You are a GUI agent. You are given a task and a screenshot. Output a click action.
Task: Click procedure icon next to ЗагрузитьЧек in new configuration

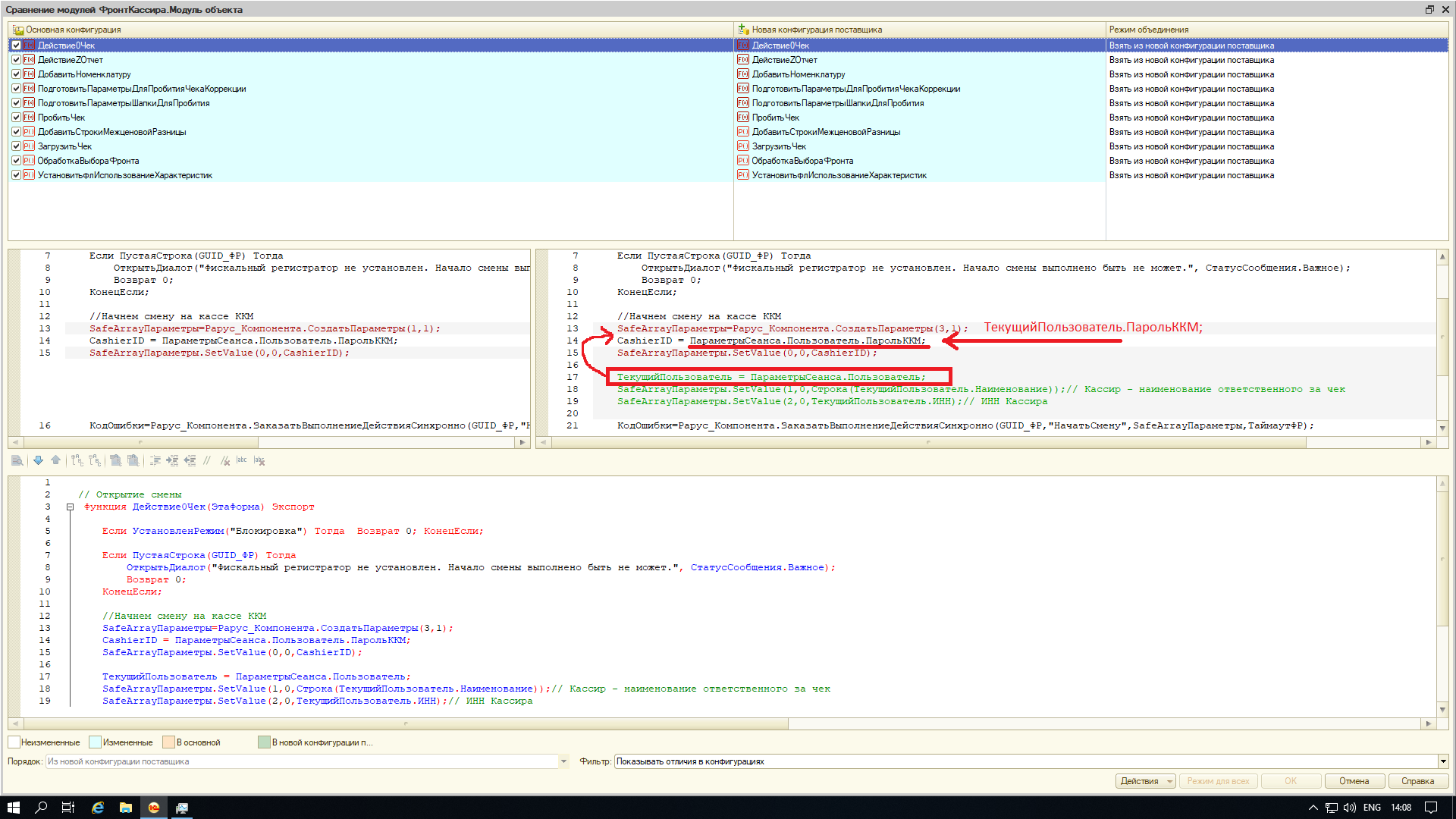[743, 146]
